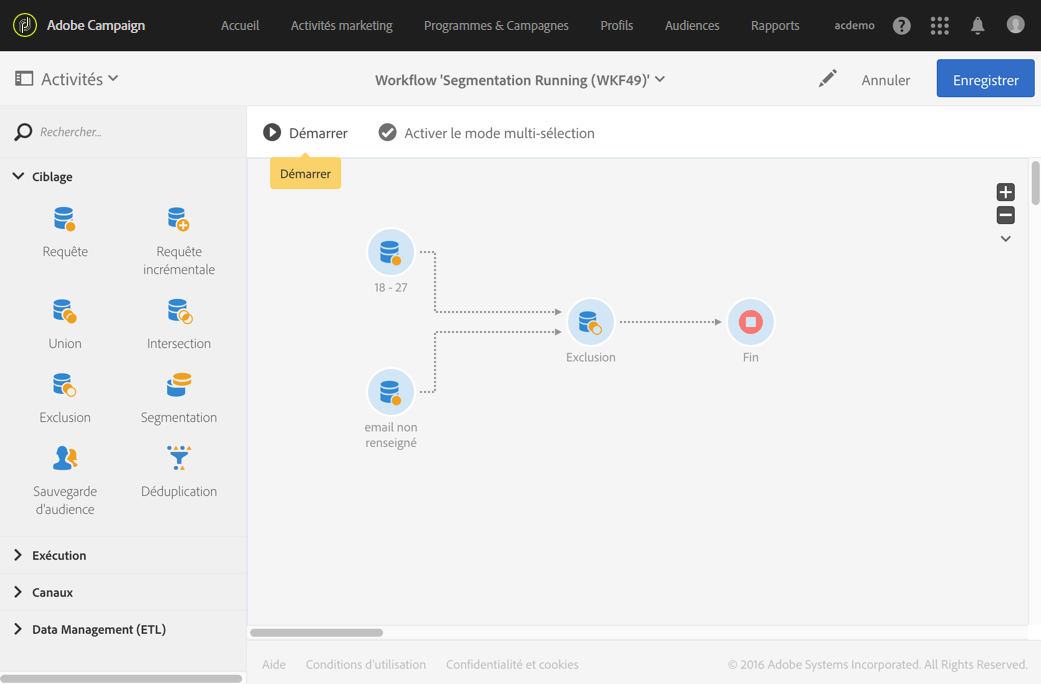Open the workflow title dropdown
The image size is (1041, 684).
point(660,79)
